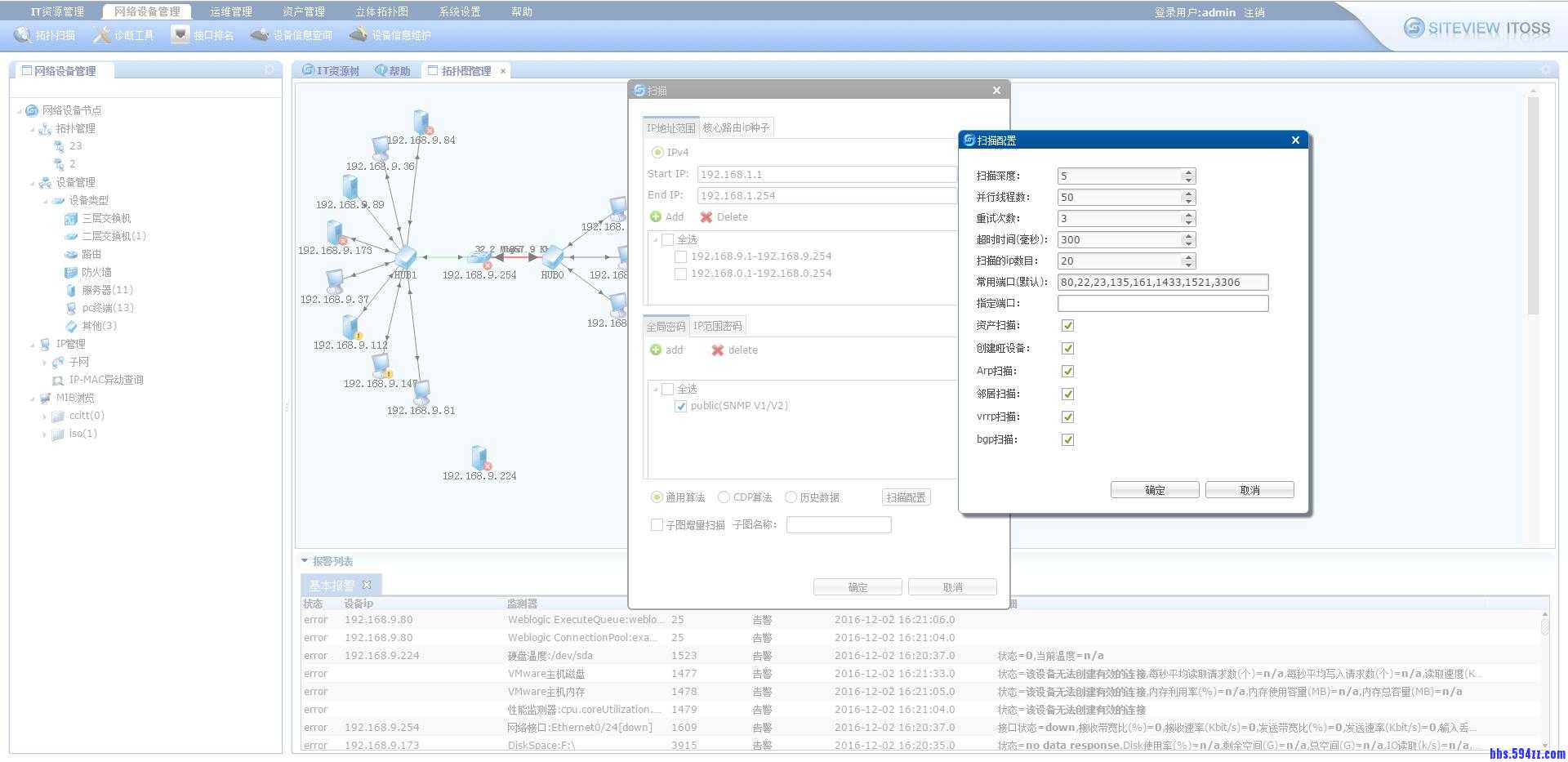Click the 192.168.9.224 server icon
Screen dimensions: 1568x762
479,458
